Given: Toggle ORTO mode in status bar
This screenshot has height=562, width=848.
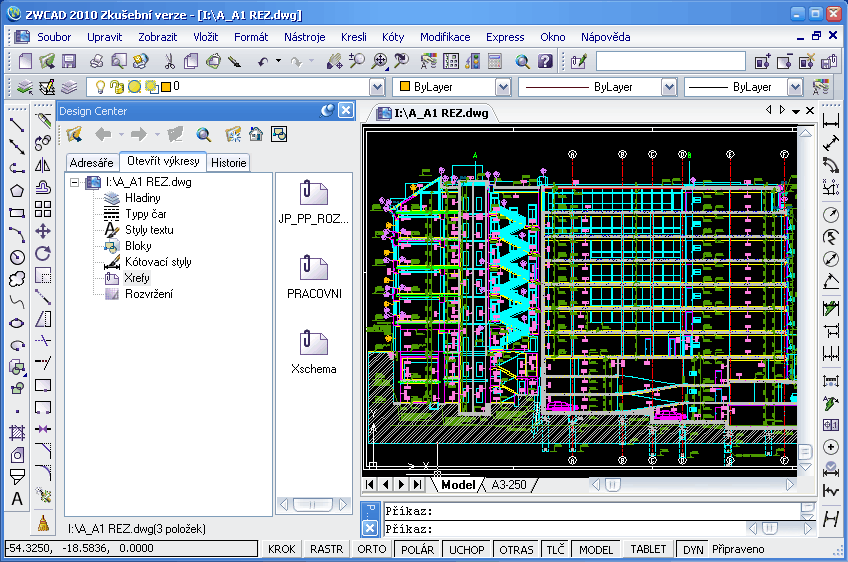Looking at the screenshot, I should click(x=371, y=549).
